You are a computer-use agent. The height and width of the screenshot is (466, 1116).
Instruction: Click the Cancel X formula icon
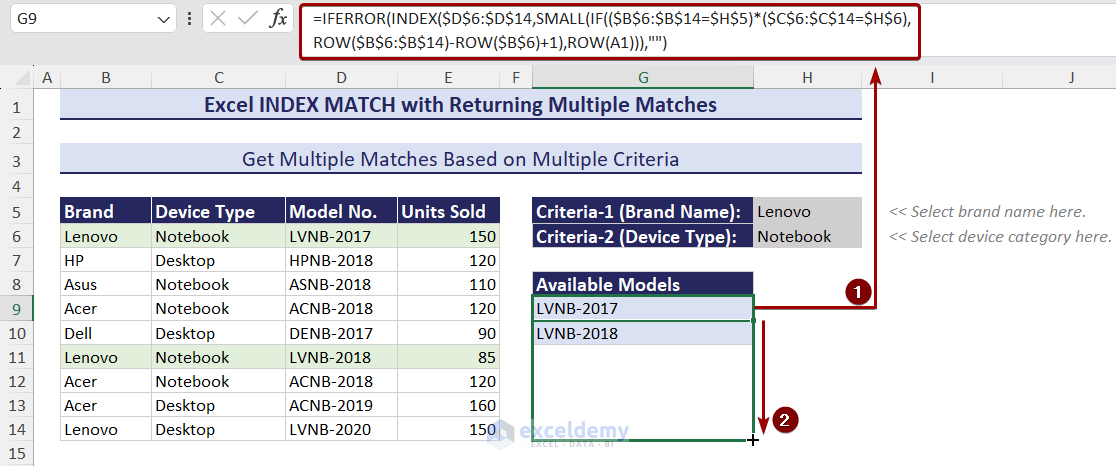(x=219, y=20)
